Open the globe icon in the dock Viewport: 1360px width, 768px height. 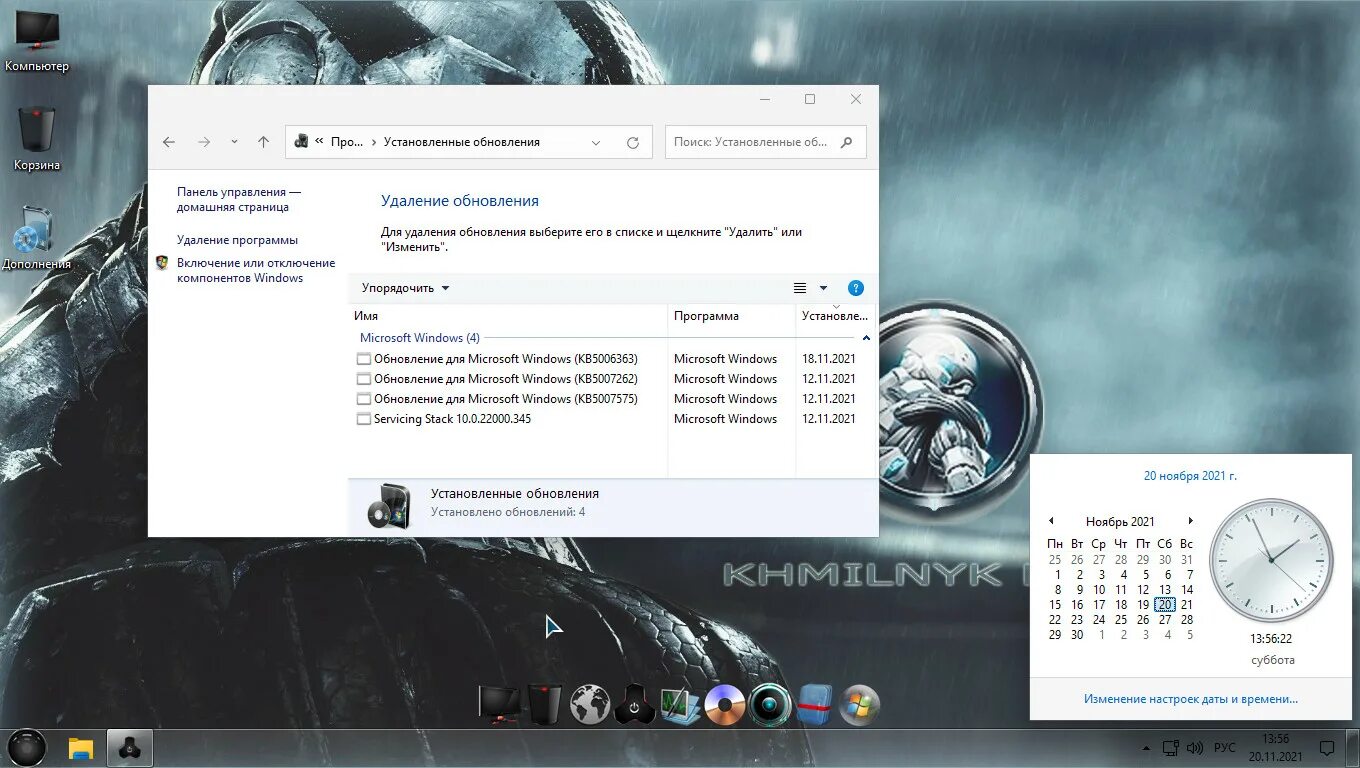coord(590,705)
